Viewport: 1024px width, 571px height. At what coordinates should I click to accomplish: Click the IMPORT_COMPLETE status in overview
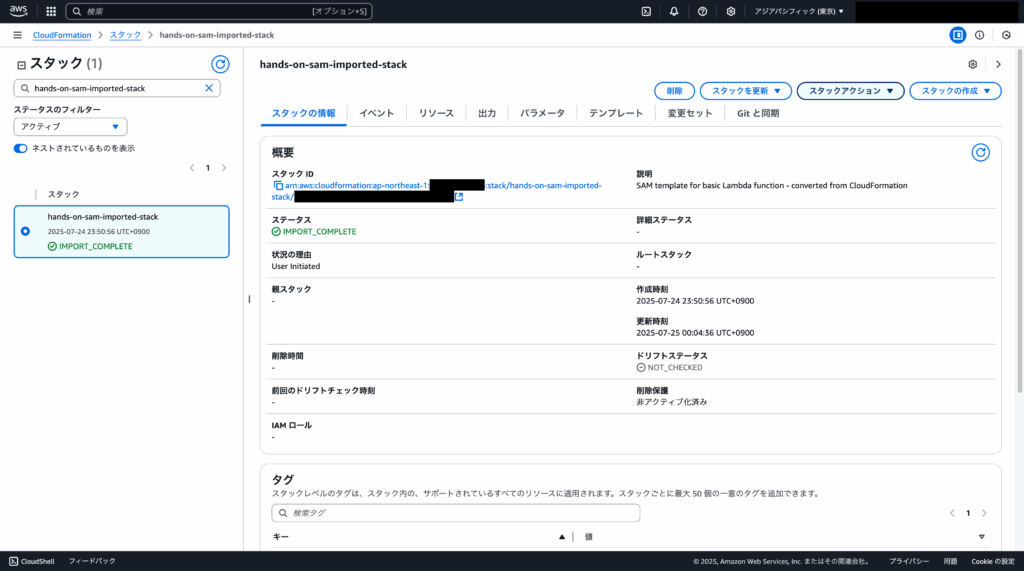pyautogui.click(x=314, y=231)
